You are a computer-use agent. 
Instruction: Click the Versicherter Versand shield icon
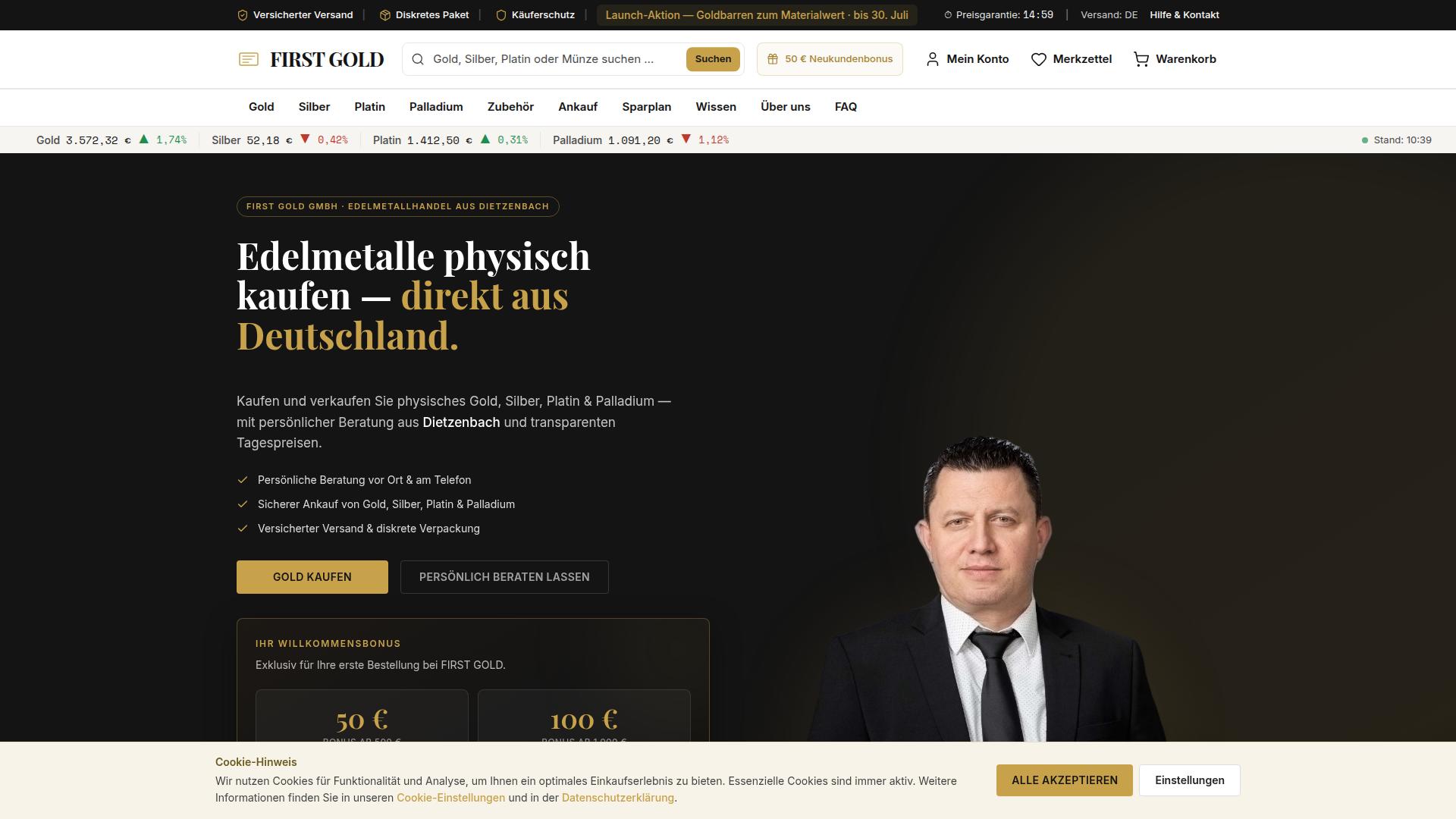coord(243,15)
